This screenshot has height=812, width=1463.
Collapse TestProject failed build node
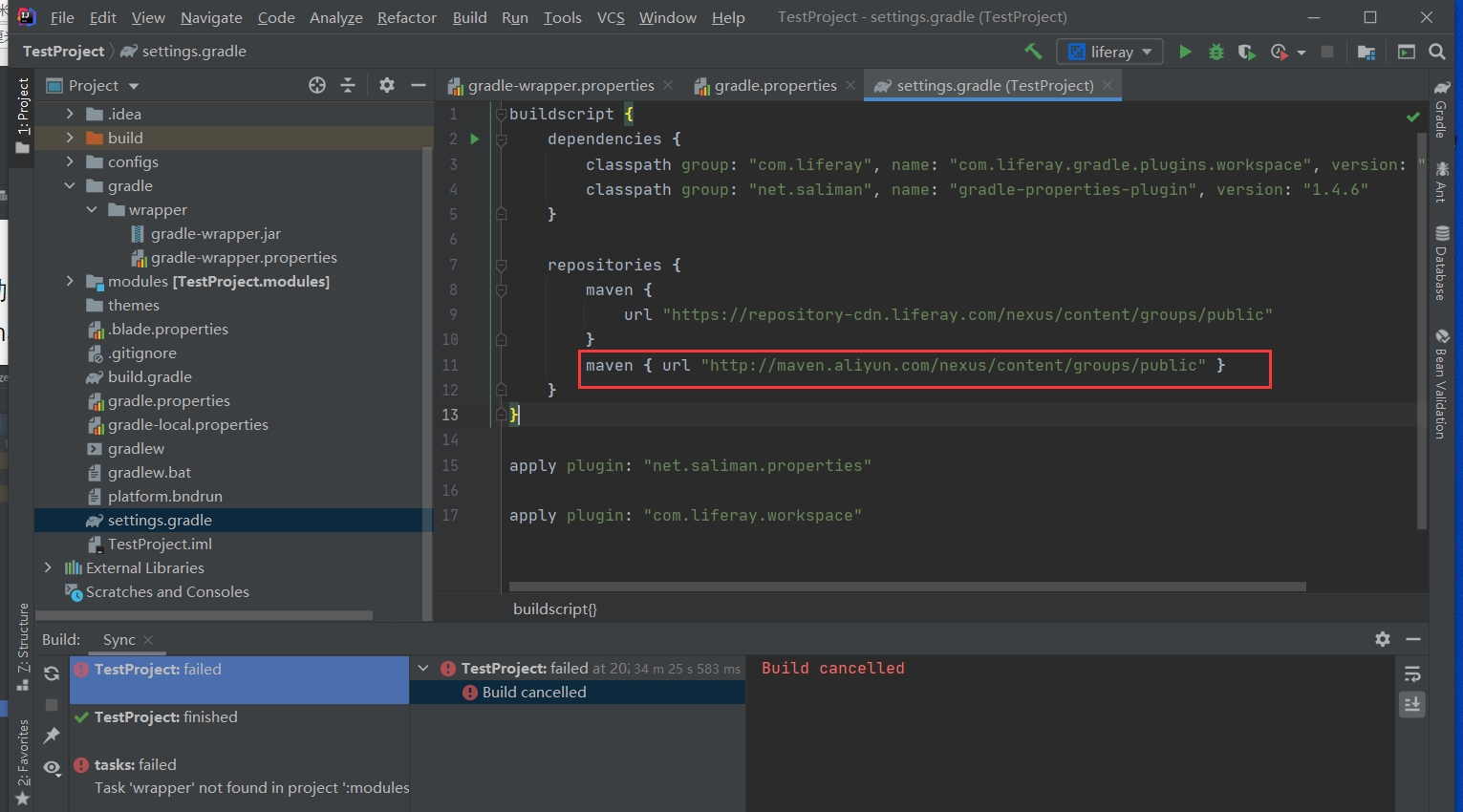pyautogui.click(x=424, y=669)
